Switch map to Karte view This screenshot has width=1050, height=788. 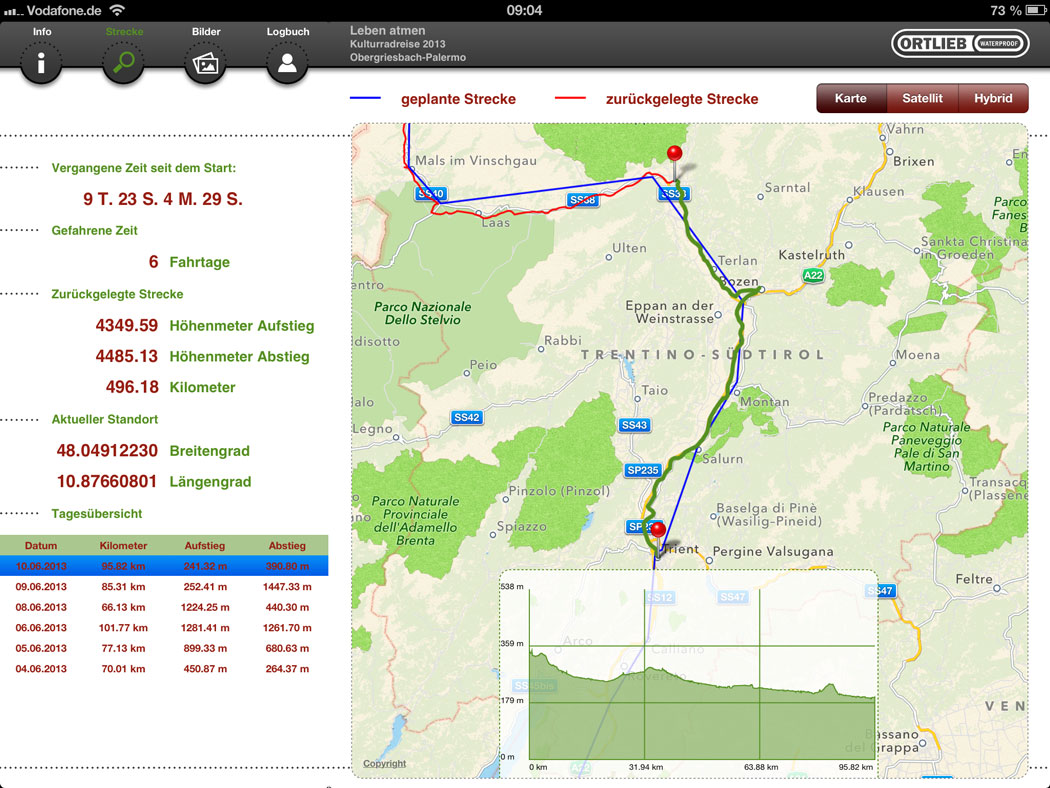pos(851,98)
